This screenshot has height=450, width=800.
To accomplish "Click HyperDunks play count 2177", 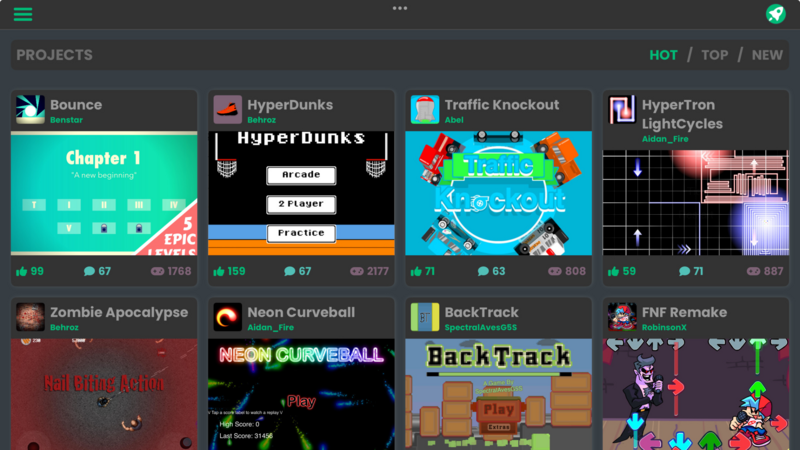I will pyautogui.click(x=378, y=271).
